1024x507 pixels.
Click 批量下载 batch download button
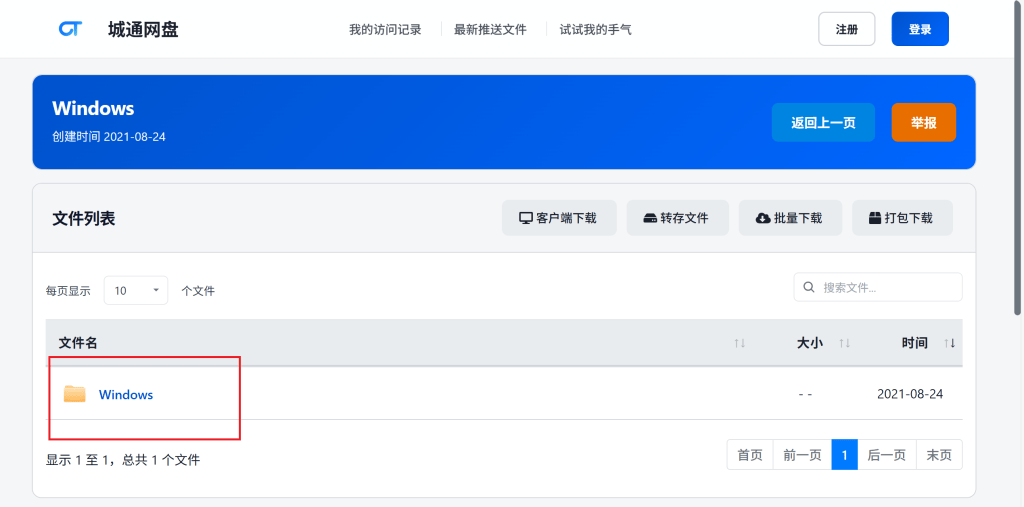tap(789, 218)
